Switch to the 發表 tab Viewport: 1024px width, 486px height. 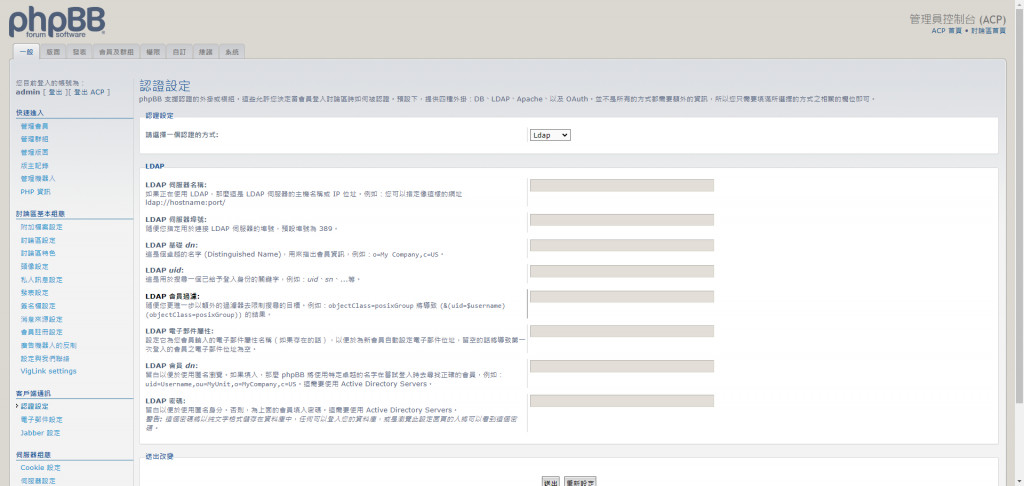click(x=80, y=52)
